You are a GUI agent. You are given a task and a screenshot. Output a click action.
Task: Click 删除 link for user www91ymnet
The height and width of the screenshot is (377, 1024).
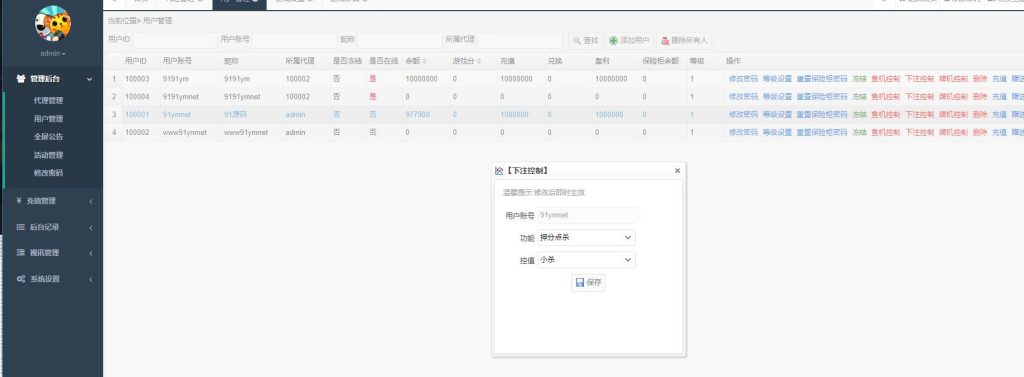click(980, 133)
